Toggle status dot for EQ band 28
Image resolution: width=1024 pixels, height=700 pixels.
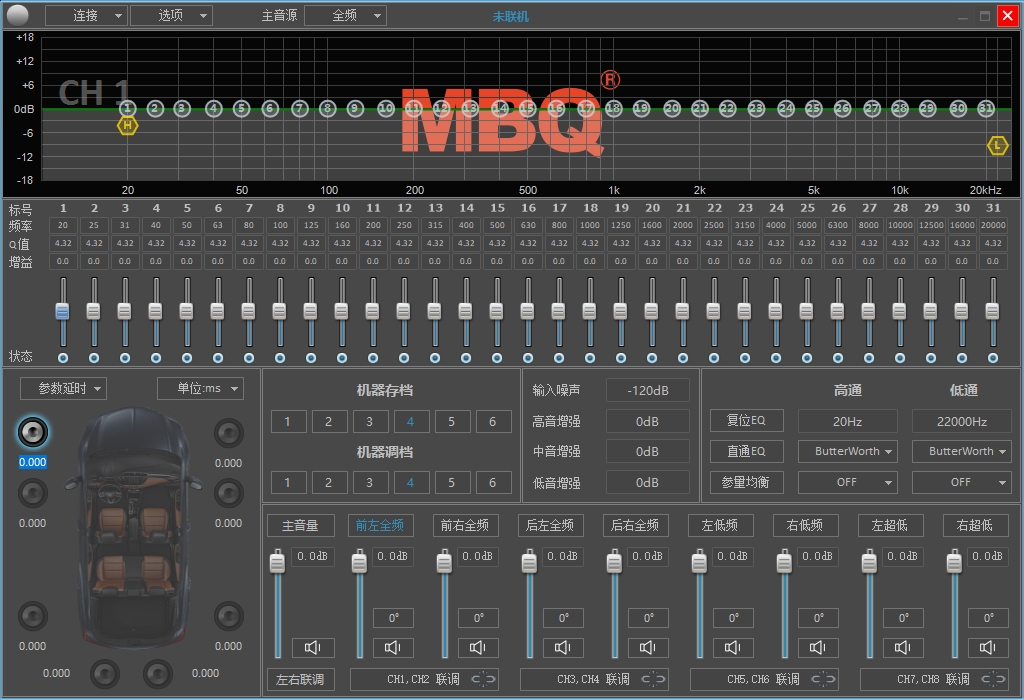[x=900, y=358]
